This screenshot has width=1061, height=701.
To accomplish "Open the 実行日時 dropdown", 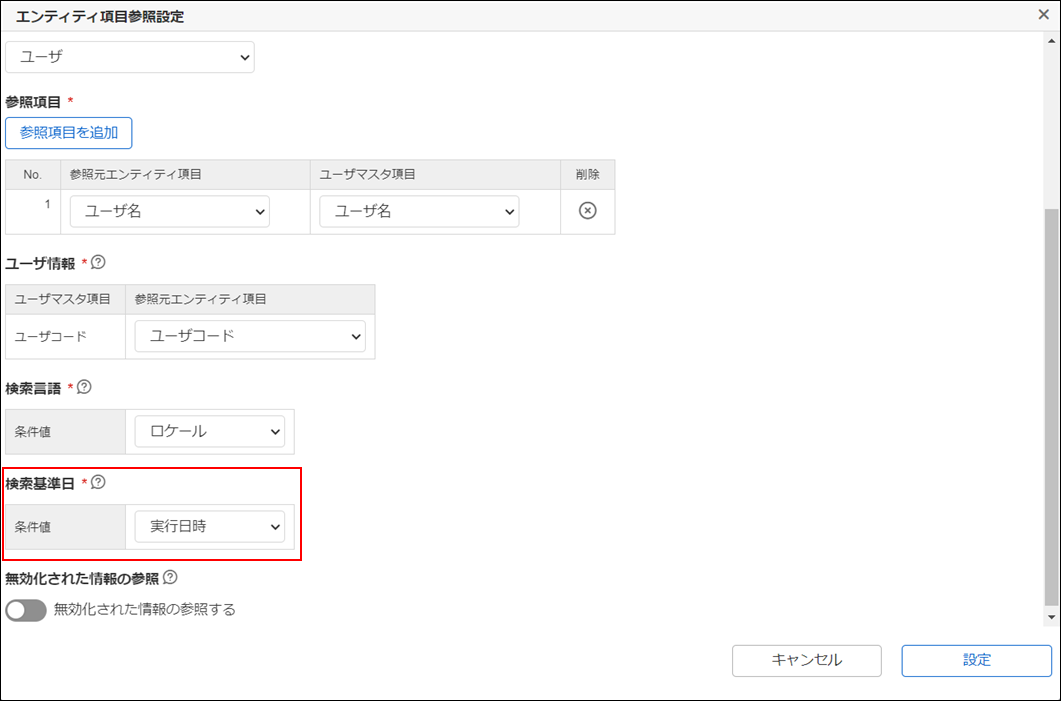I will point(210,526).
